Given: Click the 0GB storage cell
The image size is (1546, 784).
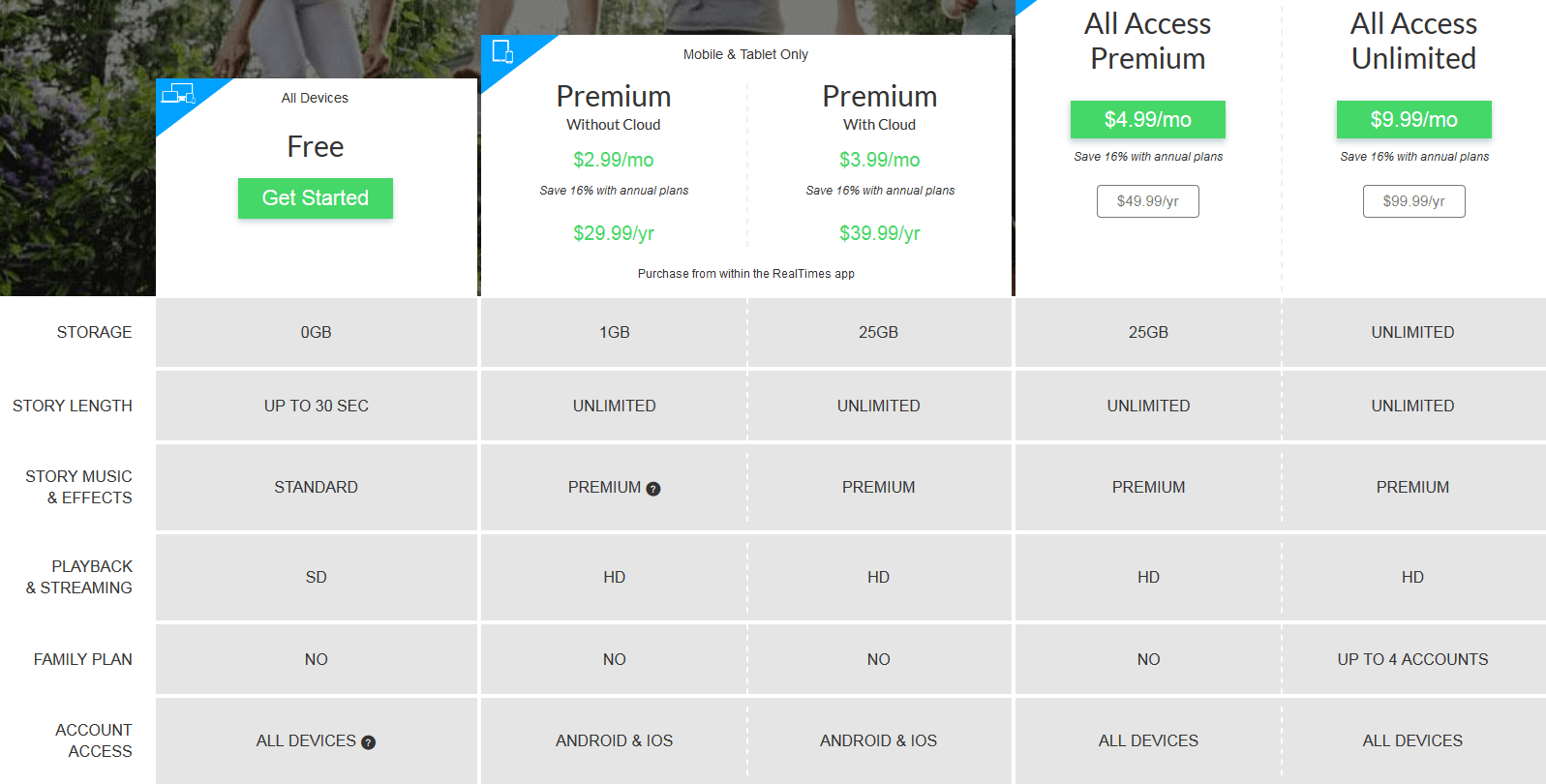Looking at the screenshot, I should (317, 332).
